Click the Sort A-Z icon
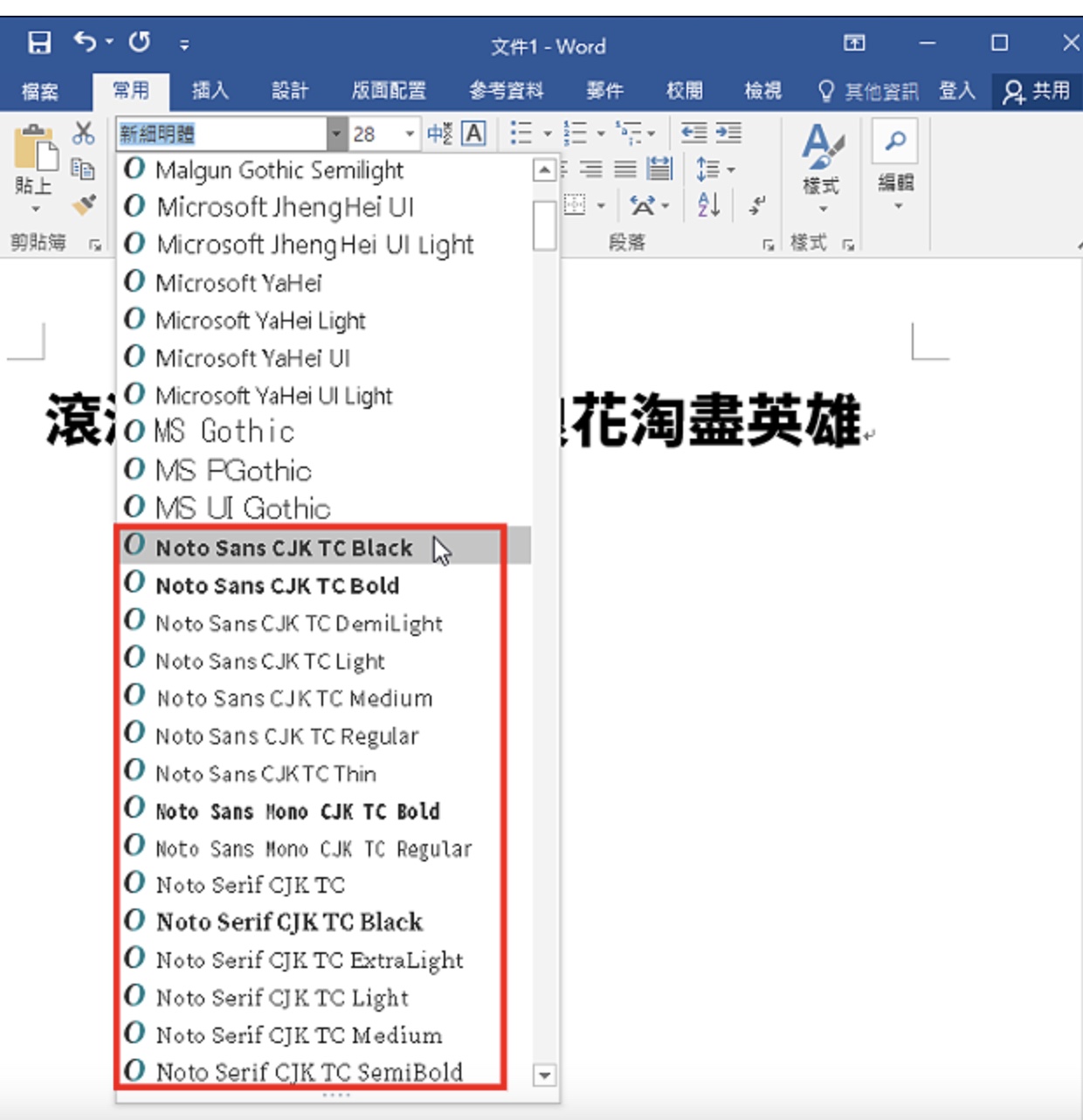The height and width of the screenshot is (1120, 1083). point(708,205)
